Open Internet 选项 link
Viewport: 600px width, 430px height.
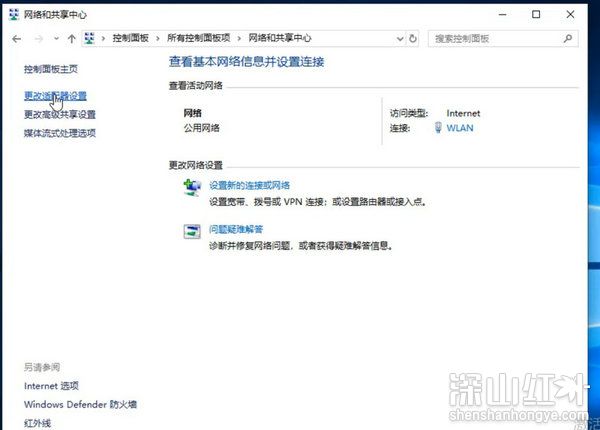point(51,386)
